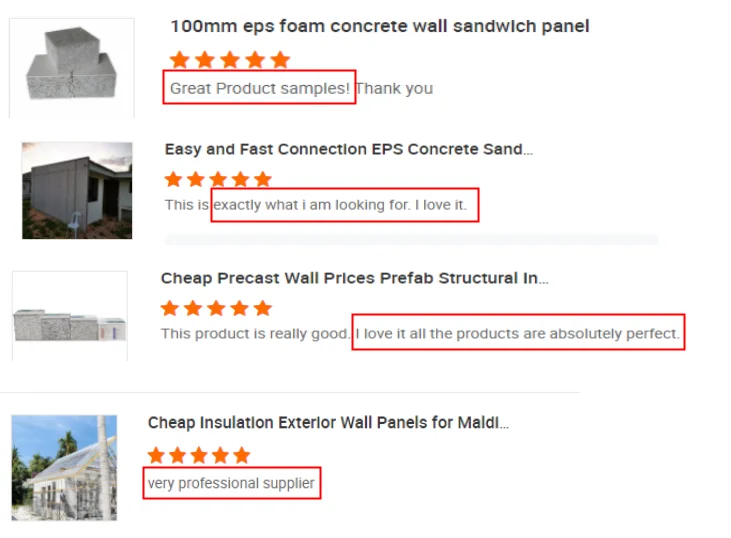Image resolution: width=731 pixels, height=538 pixels.
Task: Click the last star of the Insulation Exterior Wall rating
Action: click(241, 456)
